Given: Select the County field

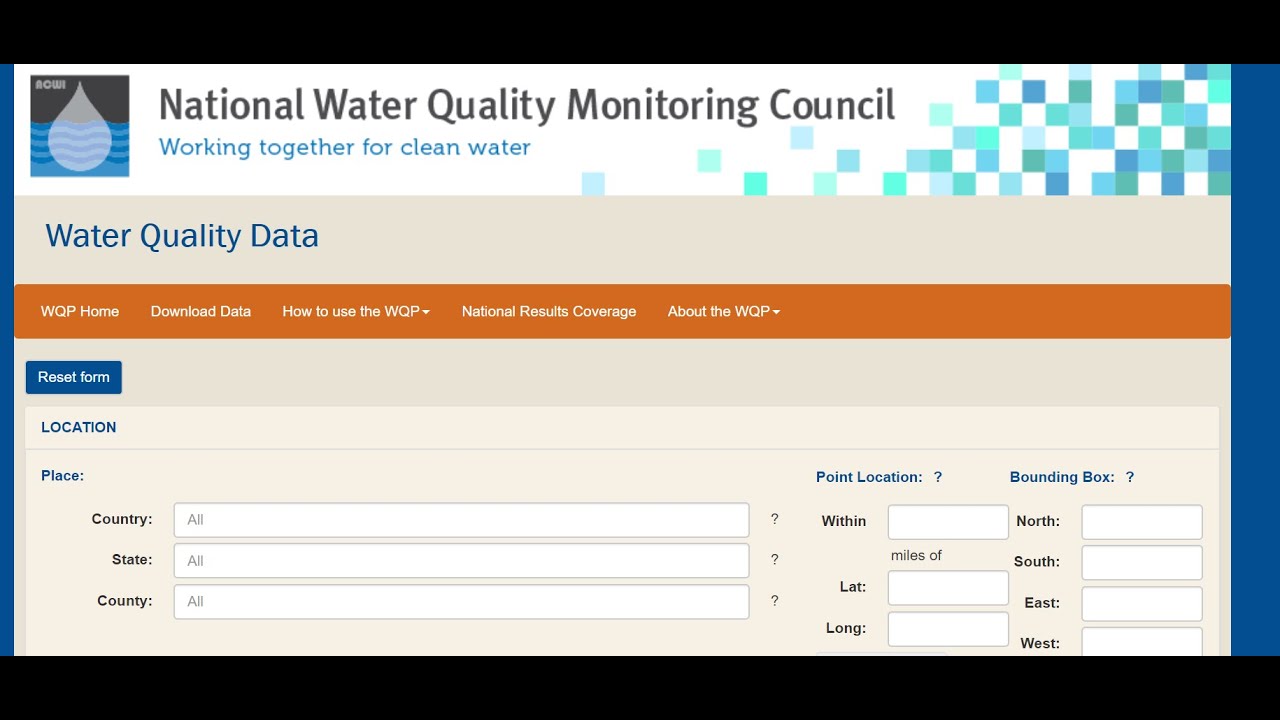Looking at the screenshot, I should (461, 601).
